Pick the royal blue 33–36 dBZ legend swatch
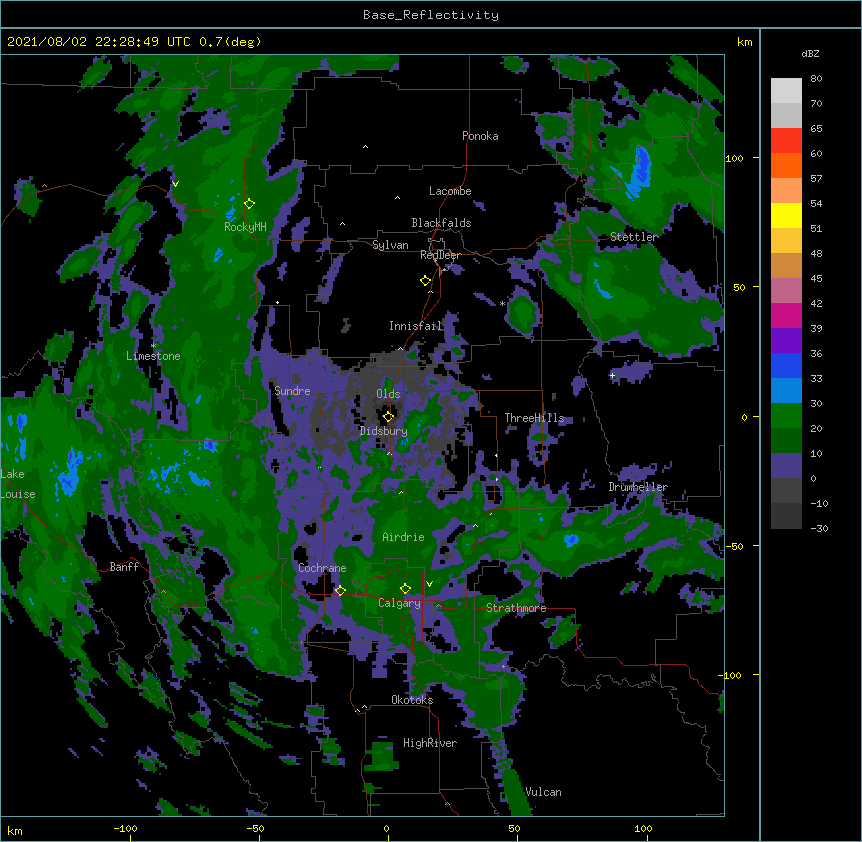This screenshot has width=862, height=842. point(786,365)
